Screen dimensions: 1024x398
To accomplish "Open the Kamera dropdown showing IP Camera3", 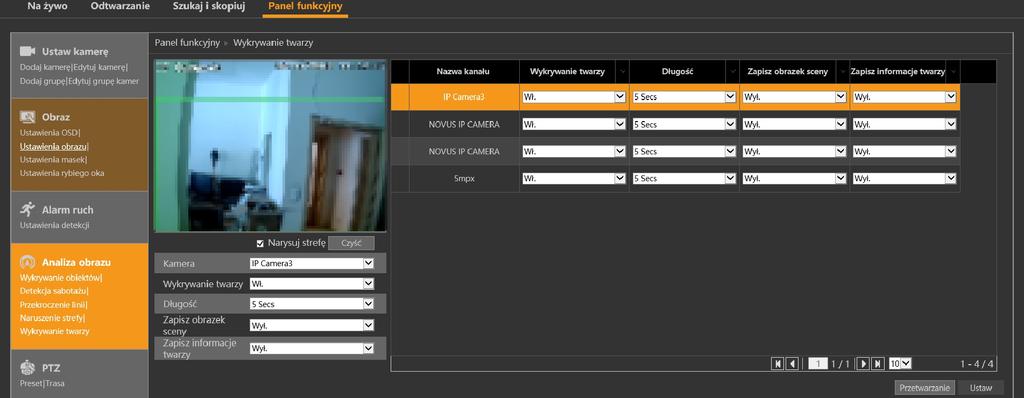I will click(x=312, y=263).
